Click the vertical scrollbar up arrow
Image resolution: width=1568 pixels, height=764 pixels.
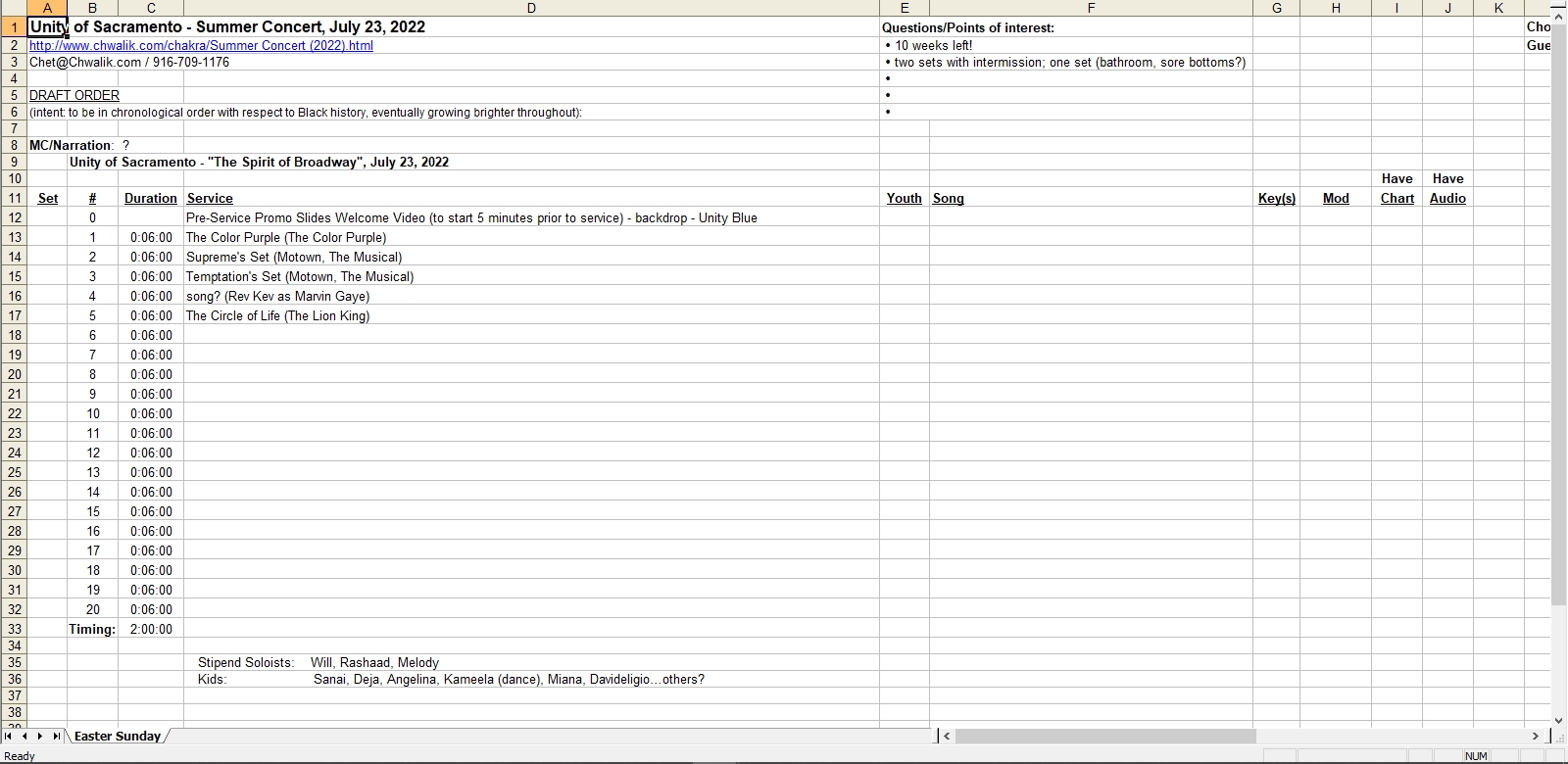coord(1558,19)
